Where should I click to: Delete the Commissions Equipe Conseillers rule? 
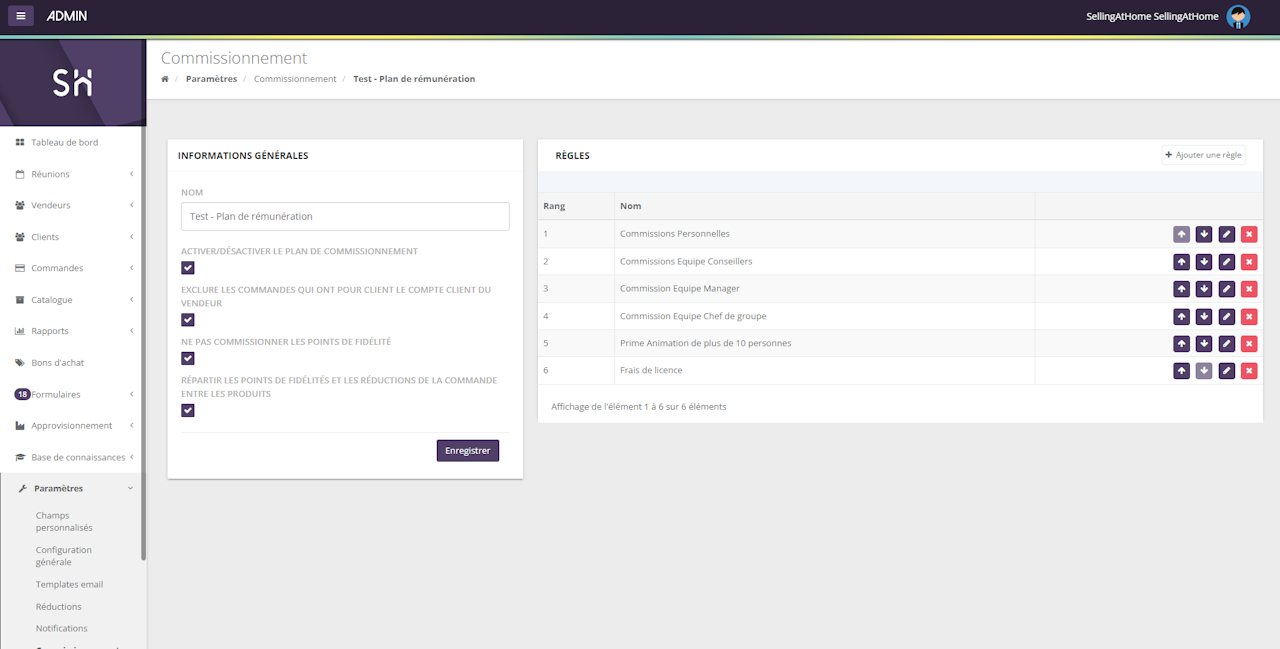click(x=1249, y=262)
